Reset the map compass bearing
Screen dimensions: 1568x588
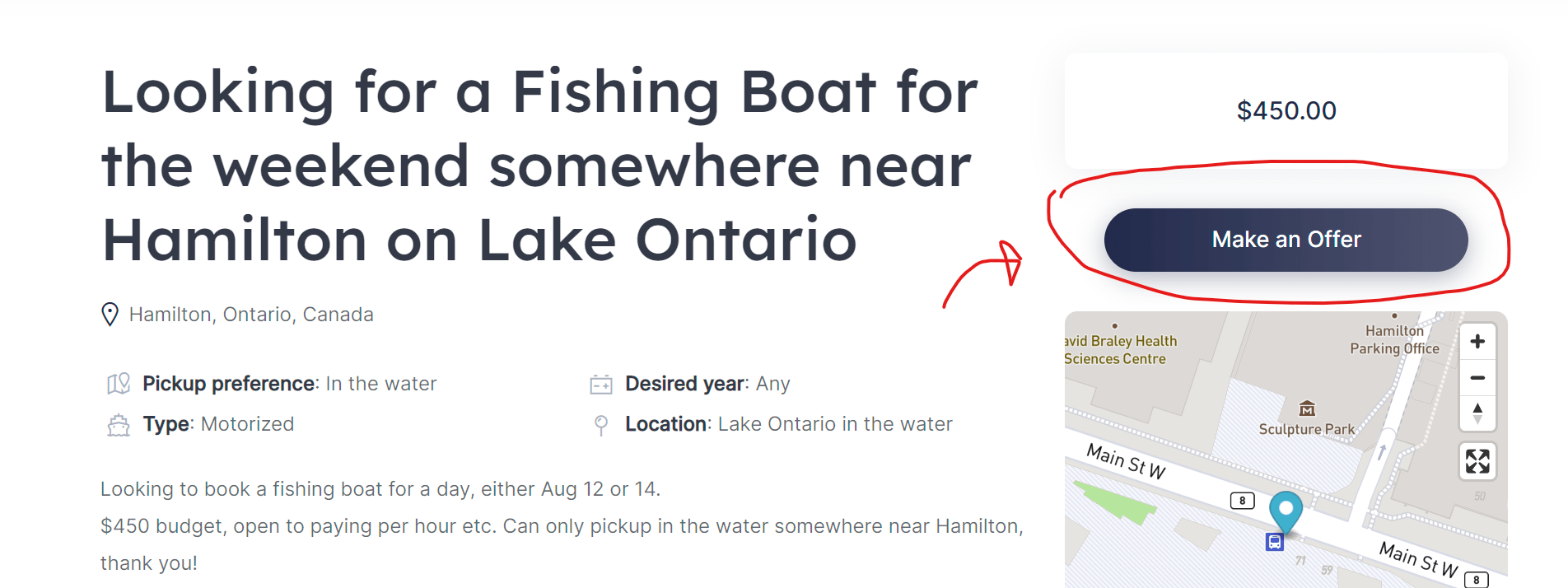(x=1477, y=413)
